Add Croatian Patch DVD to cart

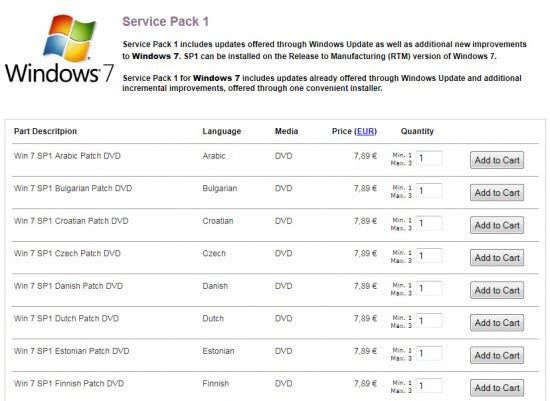pyautogui.click(x=497, y=225)
